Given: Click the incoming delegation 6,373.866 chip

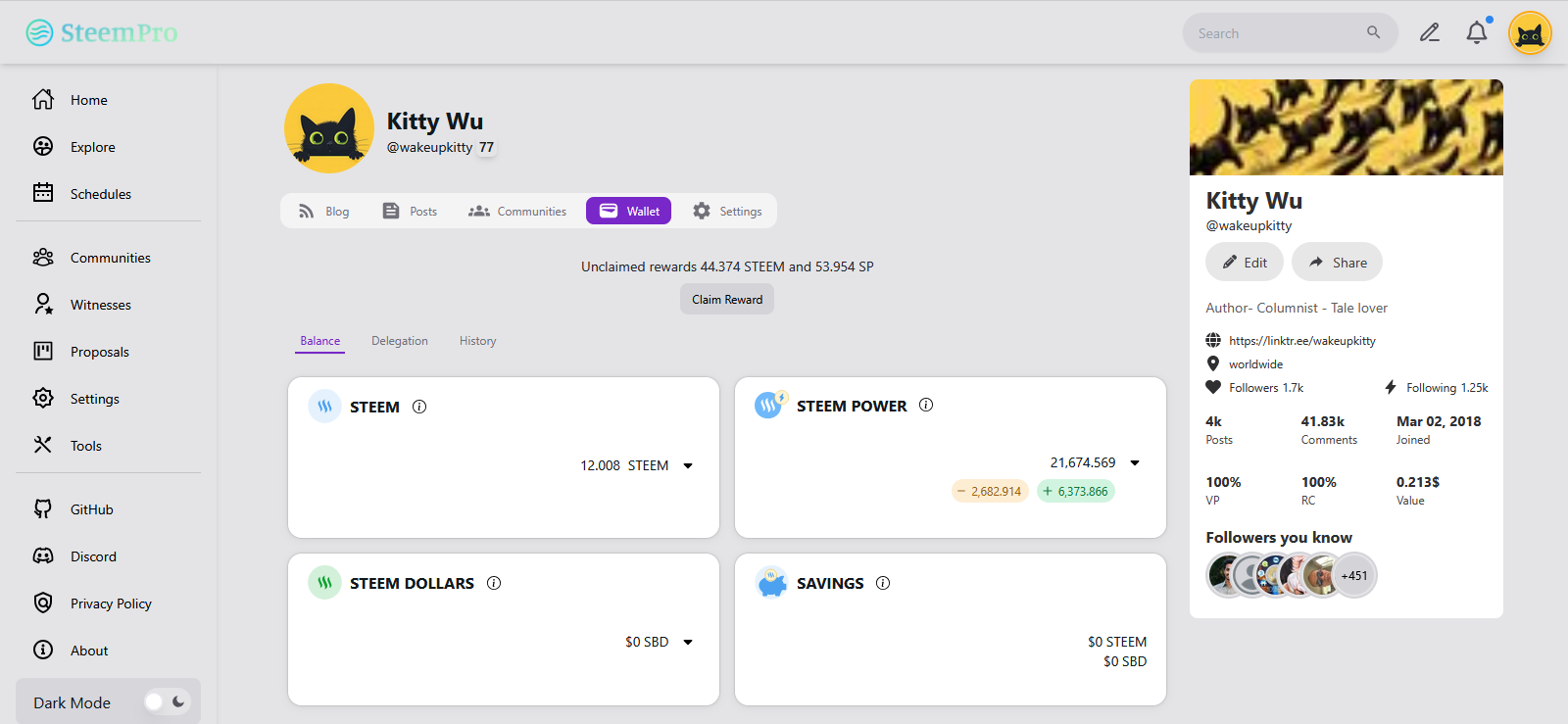Looking at the screenshot, I should 1076,491.
